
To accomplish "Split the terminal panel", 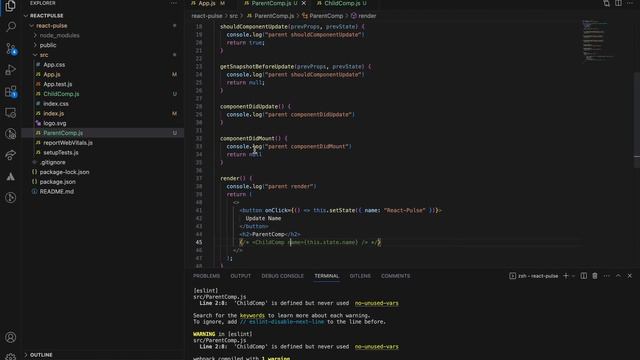I will tap(584, 276).
